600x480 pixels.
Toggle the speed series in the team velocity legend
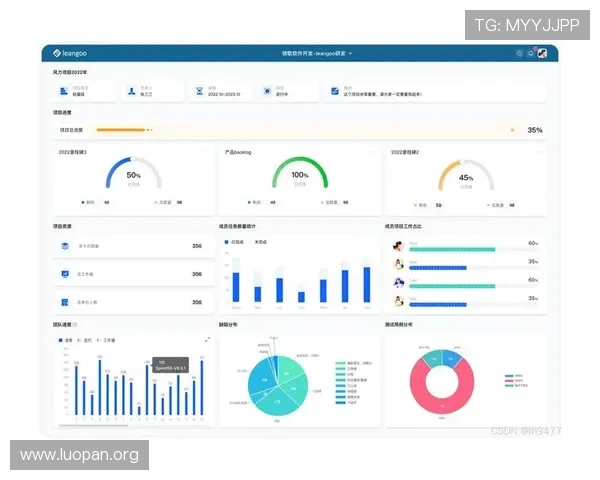[x=65, y=340]
